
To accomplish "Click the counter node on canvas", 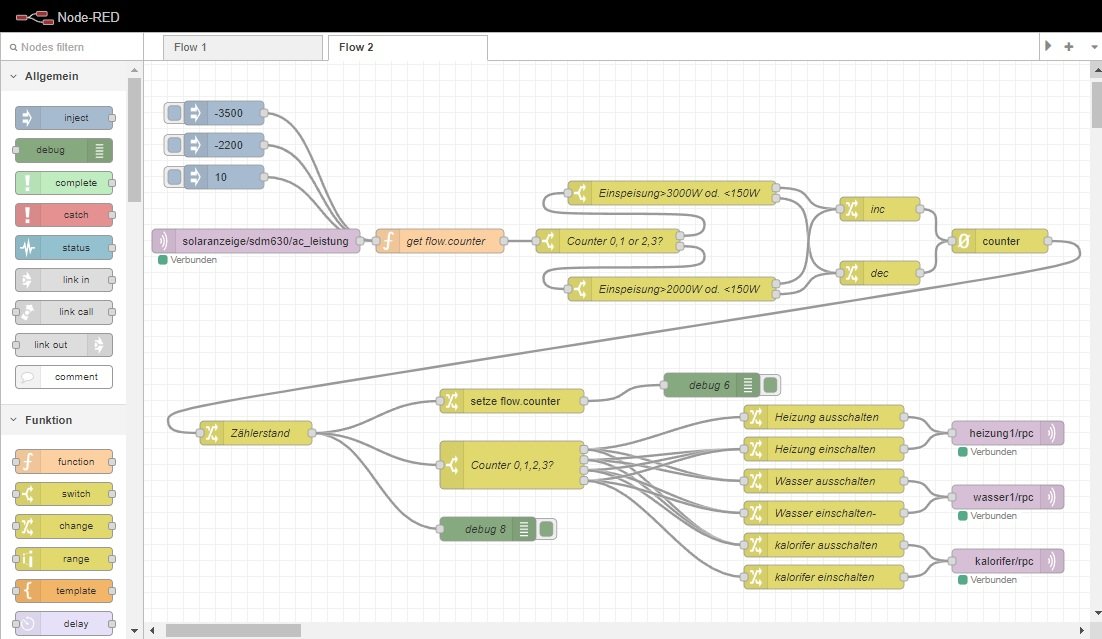I will pyautogui.click(x=999, y=241).
